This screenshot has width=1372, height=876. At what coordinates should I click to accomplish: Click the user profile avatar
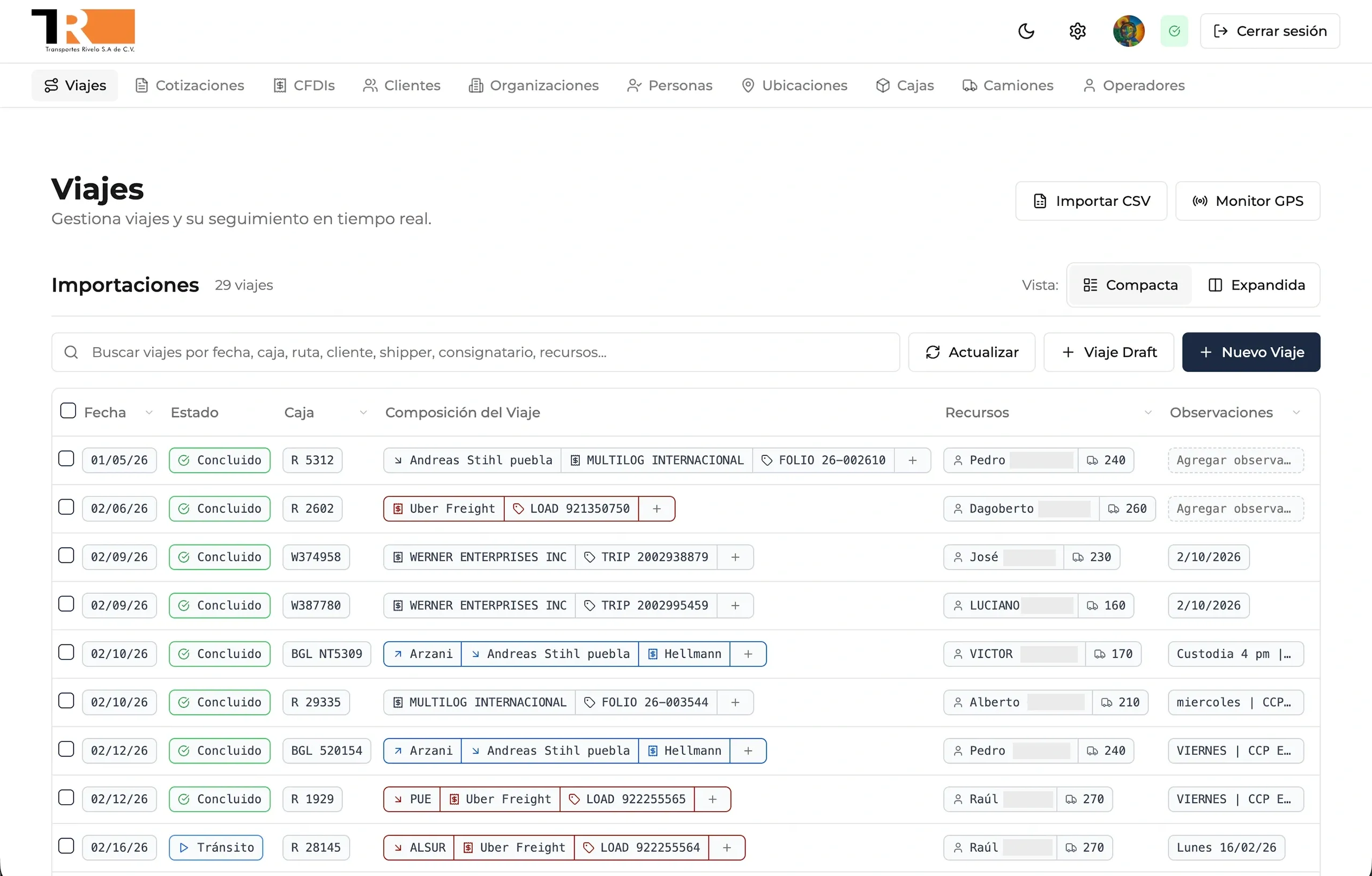(x=1128, y=31)
